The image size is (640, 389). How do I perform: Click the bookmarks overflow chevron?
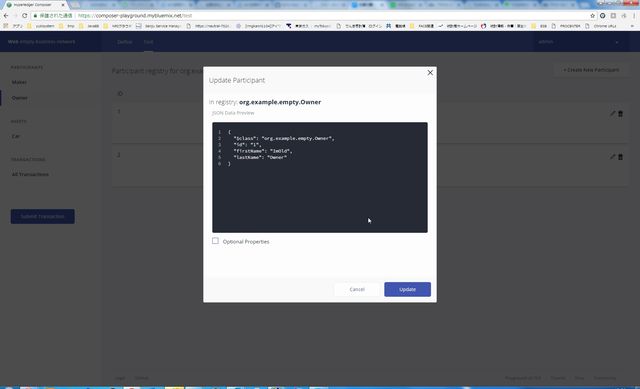point(632,26)
